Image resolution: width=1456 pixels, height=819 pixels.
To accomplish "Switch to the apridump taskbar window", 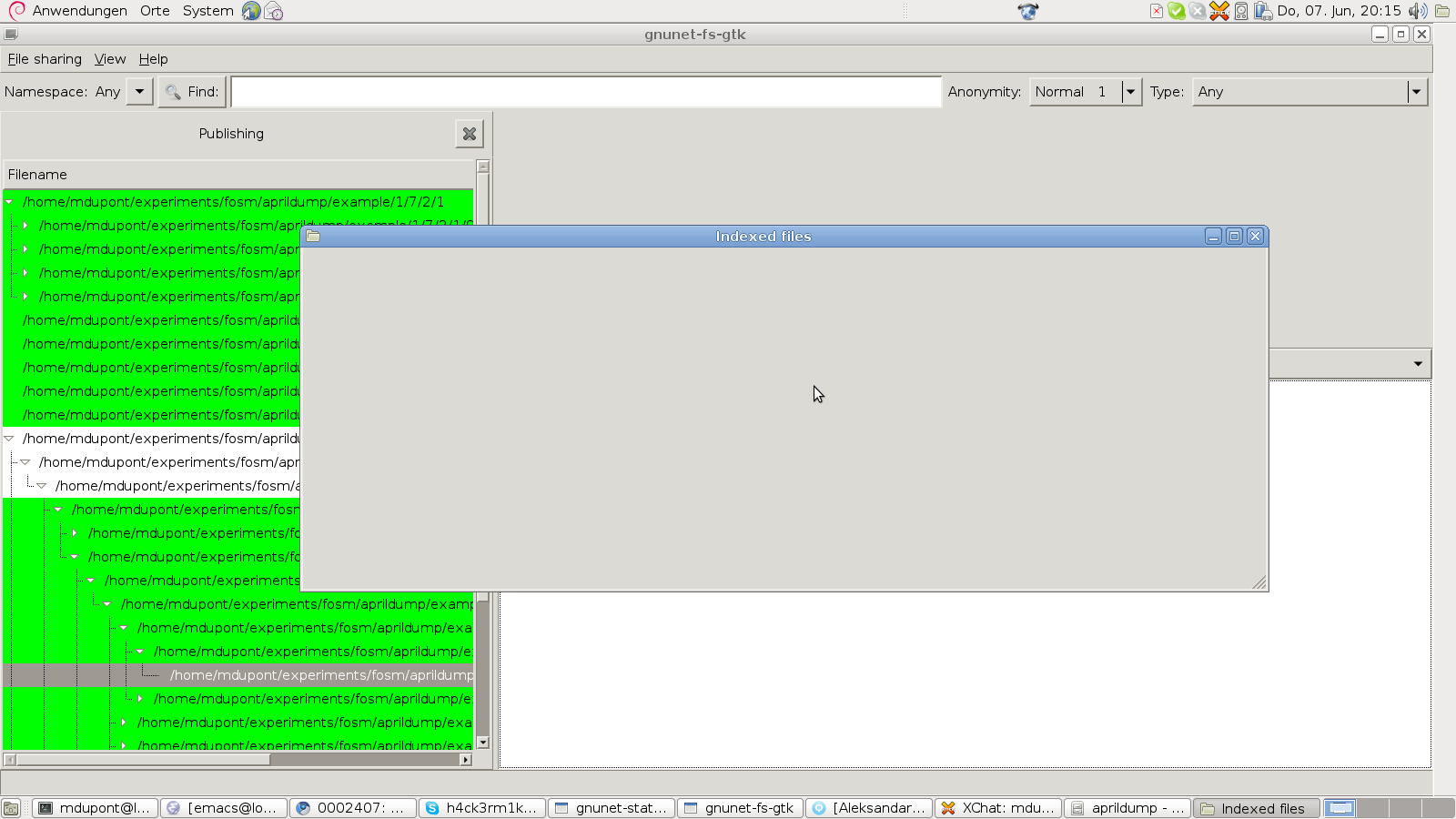I will [1127, 808].
